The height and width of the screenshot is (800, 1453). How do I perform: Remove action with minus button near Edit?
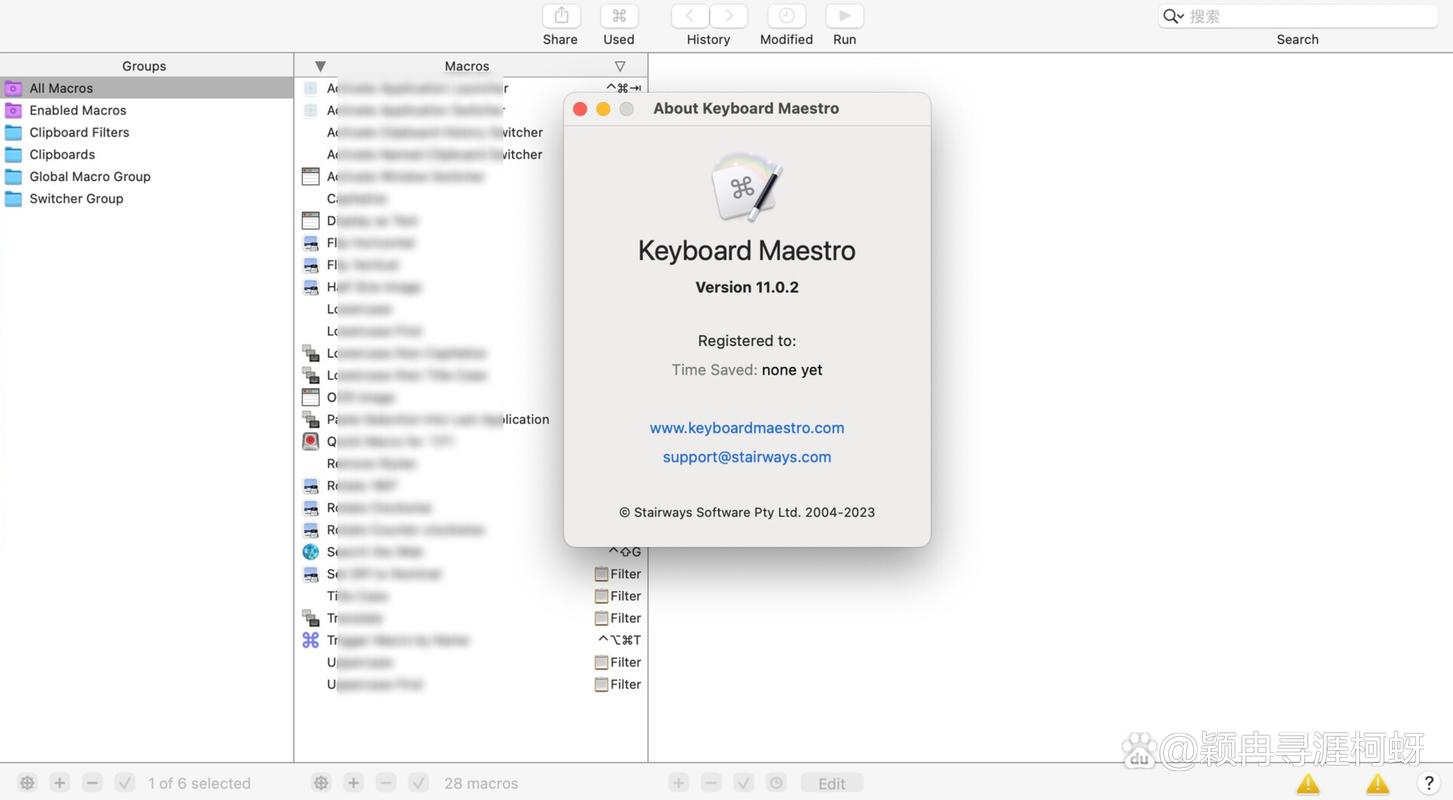[x=711, y=783]
